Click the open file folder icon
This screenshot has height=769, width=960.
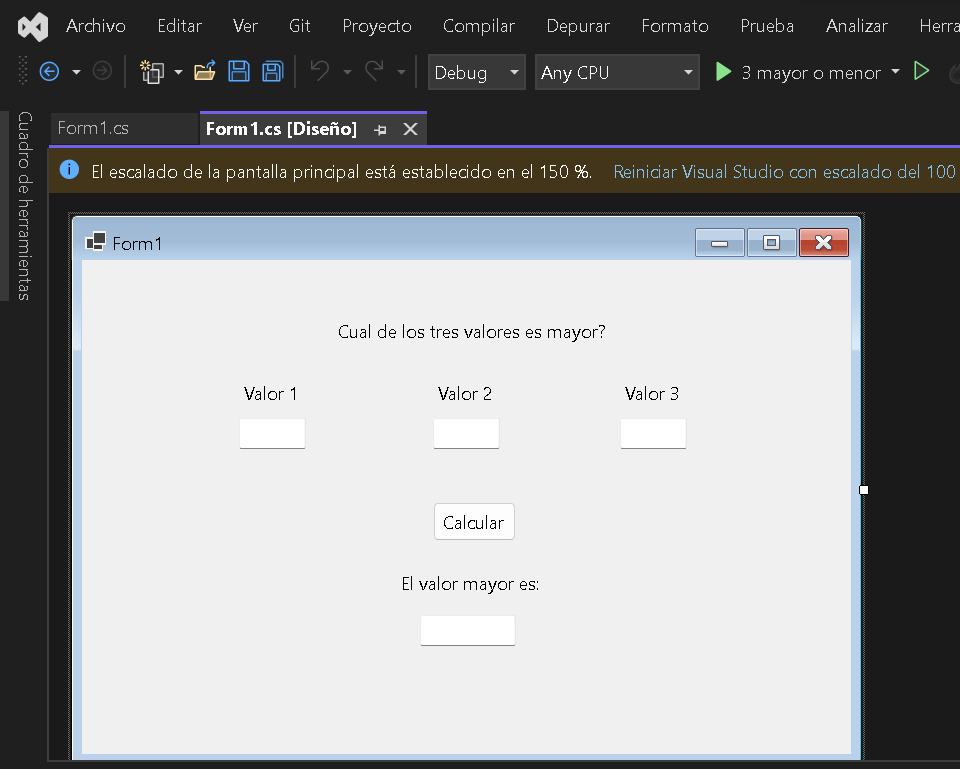[x=205, y=72]
